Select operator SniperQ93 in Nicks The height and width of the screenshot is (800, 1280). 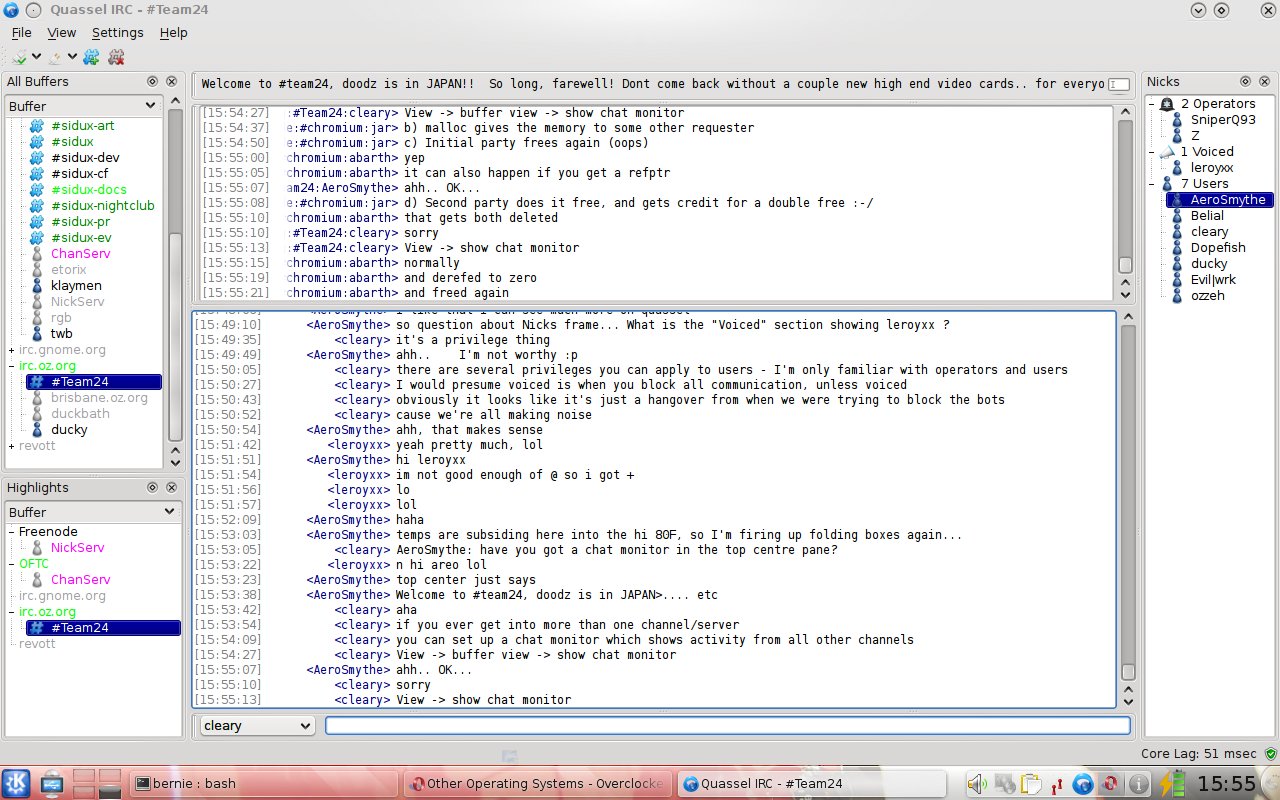[x=1222, y=120]
